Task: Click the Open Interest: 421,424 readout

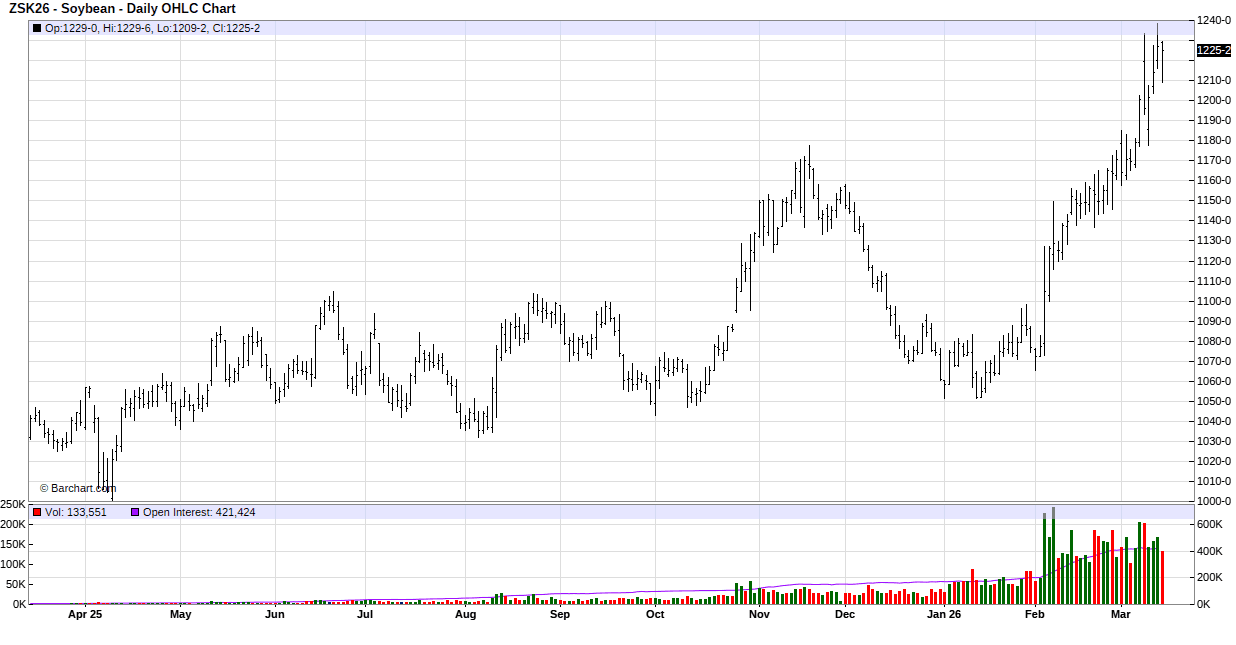Action: [199, 512]
